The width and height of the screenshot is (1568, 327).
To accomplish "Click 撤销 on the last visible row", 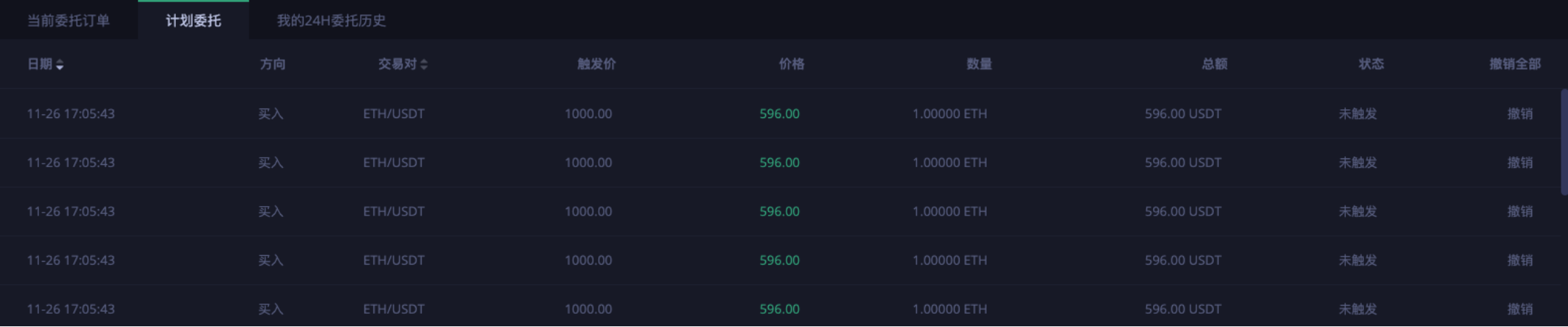I will pos(1520,309).
